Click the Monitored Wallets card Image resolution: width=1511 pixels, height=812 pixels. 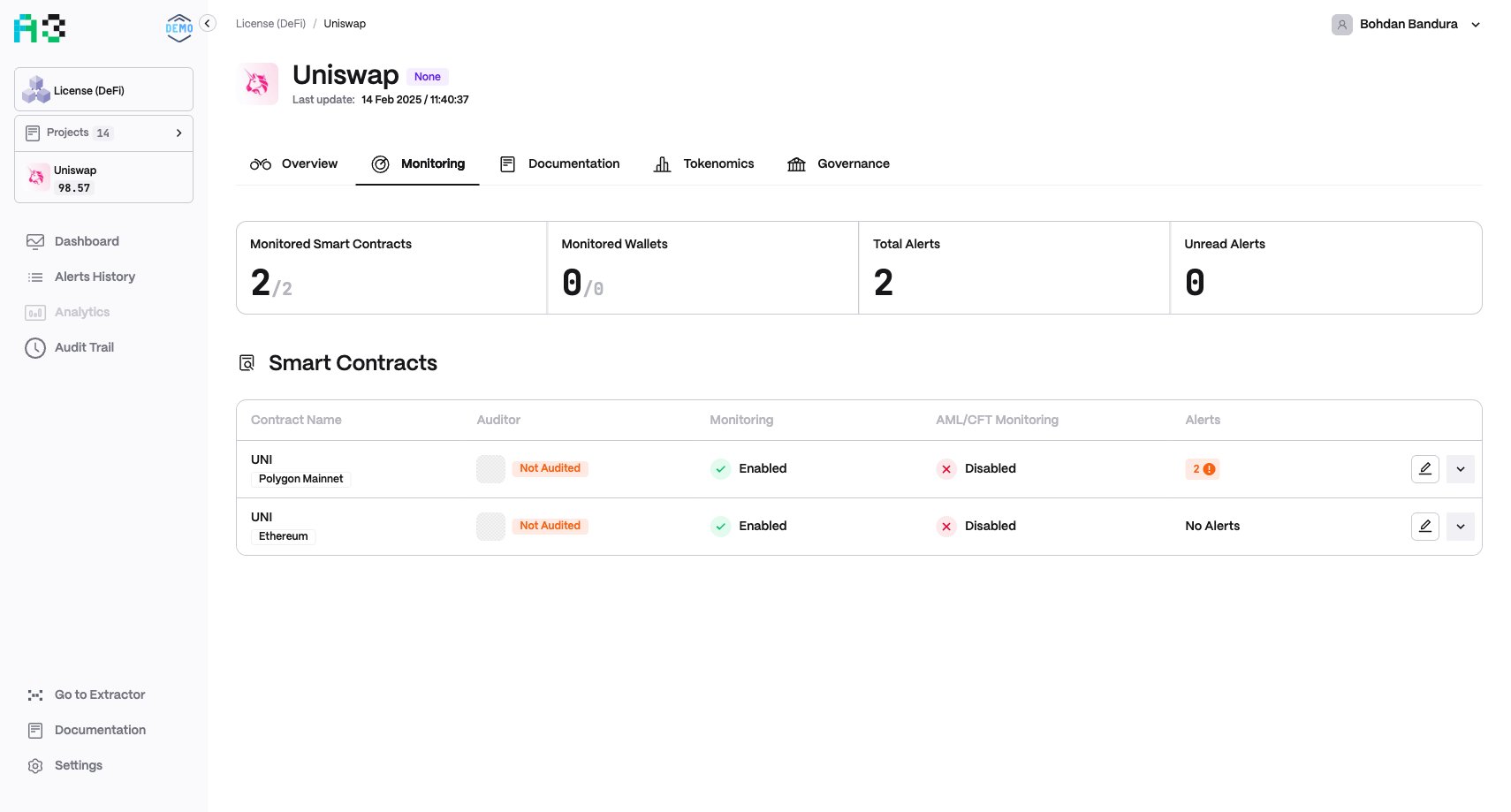tap(703, 268)
